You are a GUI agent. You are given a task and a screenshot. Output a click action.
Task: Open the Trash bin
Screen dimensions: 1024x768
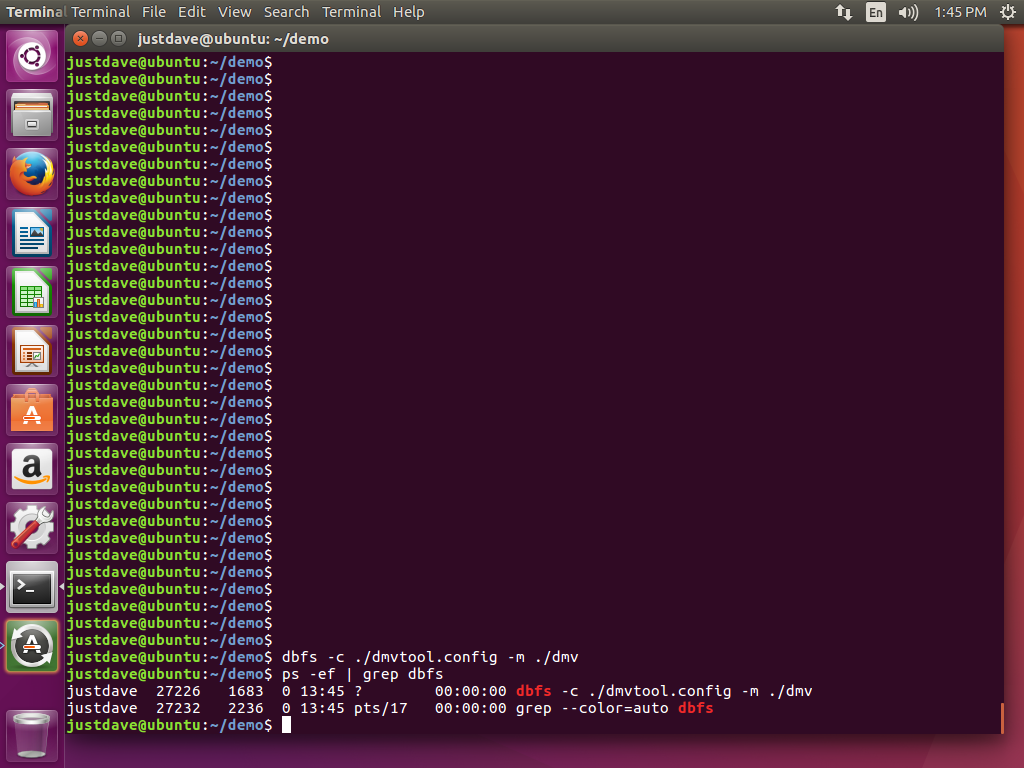click(x=32, y=735)
